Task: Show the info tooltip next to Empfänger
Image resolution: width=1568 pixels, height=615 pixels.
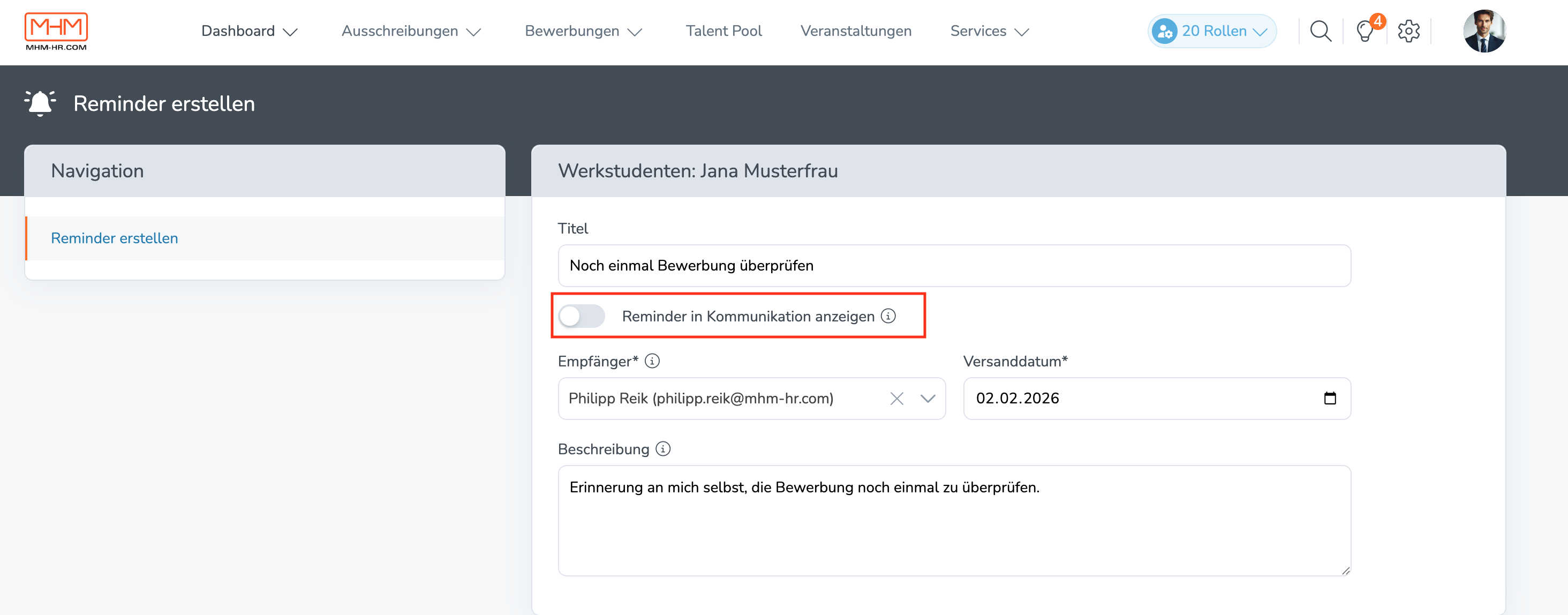Action: [652, 361]
